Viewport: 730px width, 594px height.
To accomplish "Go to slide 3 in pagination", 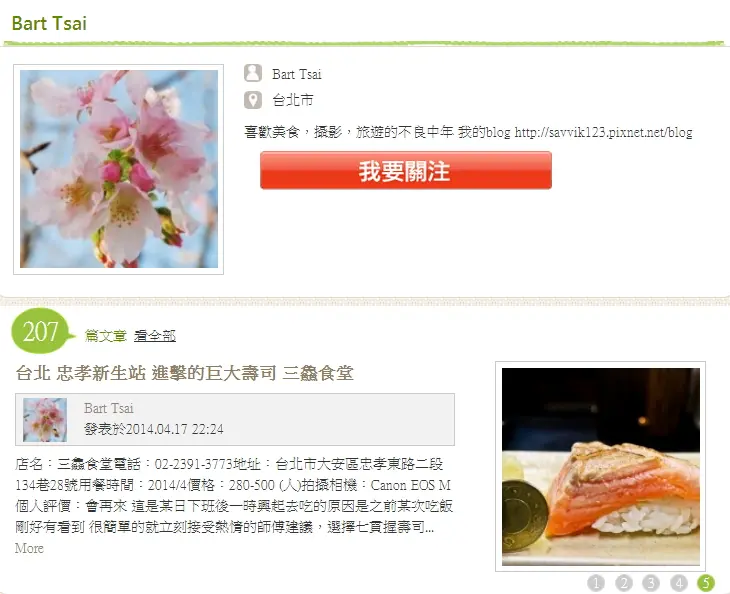I will tap(651, 582).
